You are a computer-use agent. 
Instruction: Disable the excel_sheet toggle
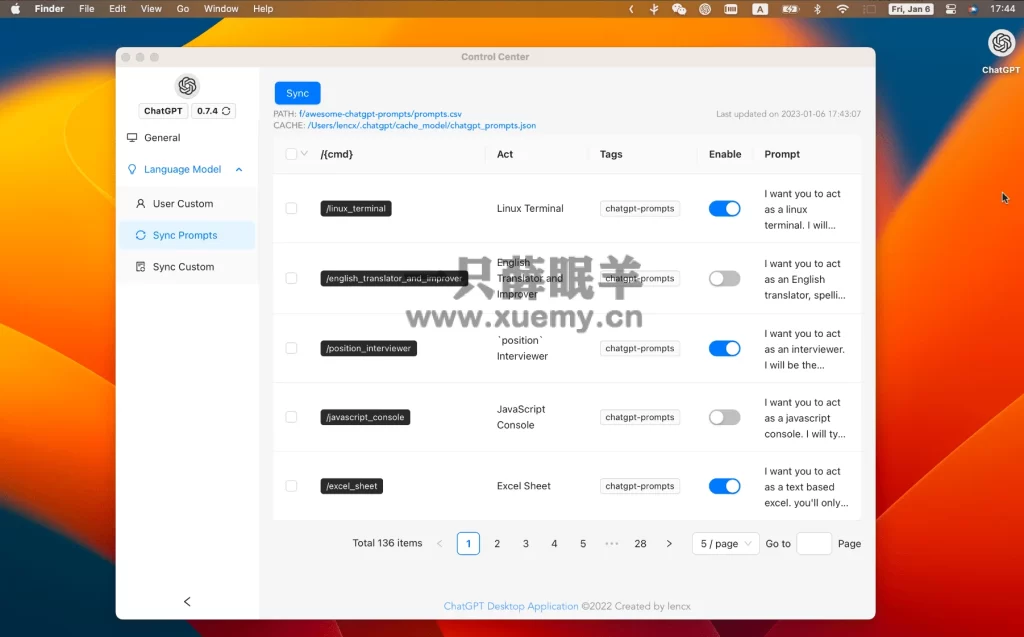point(724,486)
